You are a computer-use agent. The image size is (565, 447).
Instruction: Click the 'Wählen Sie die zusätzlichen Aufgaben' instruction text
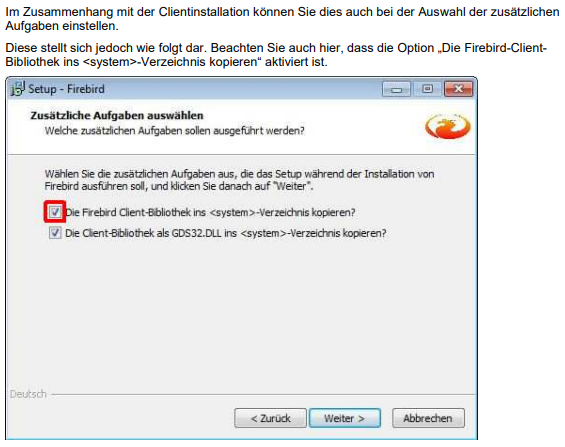tap(239, 180)
